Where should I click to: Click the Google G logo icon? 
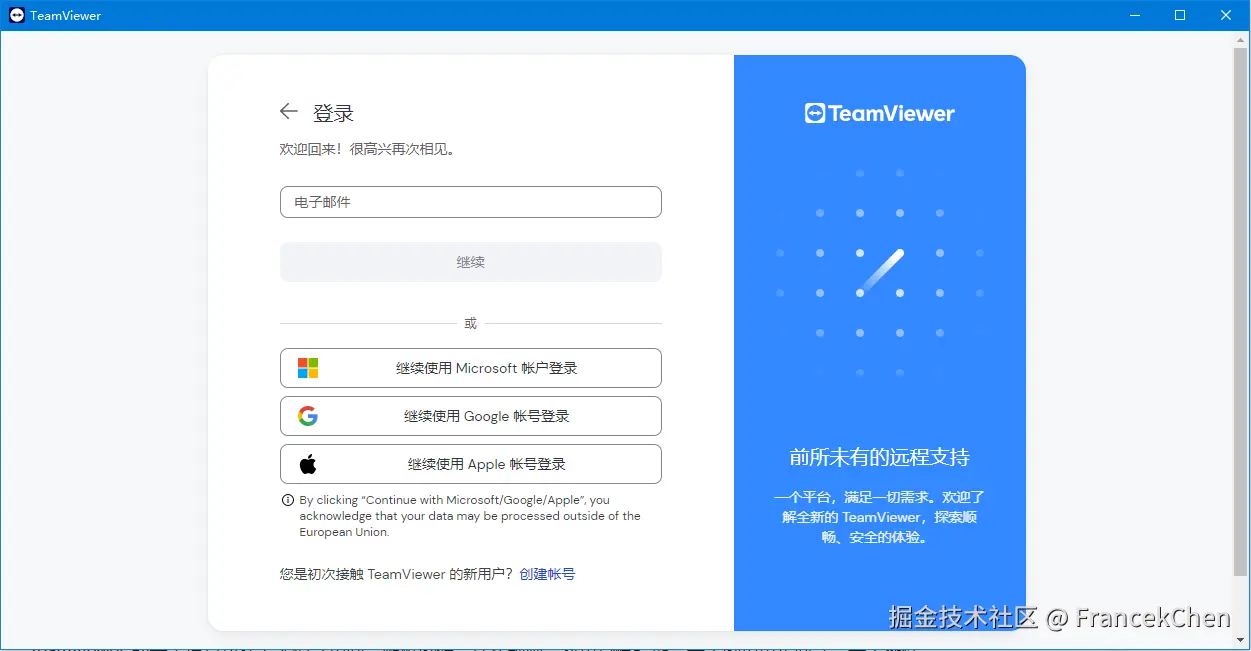pos(308,416)
